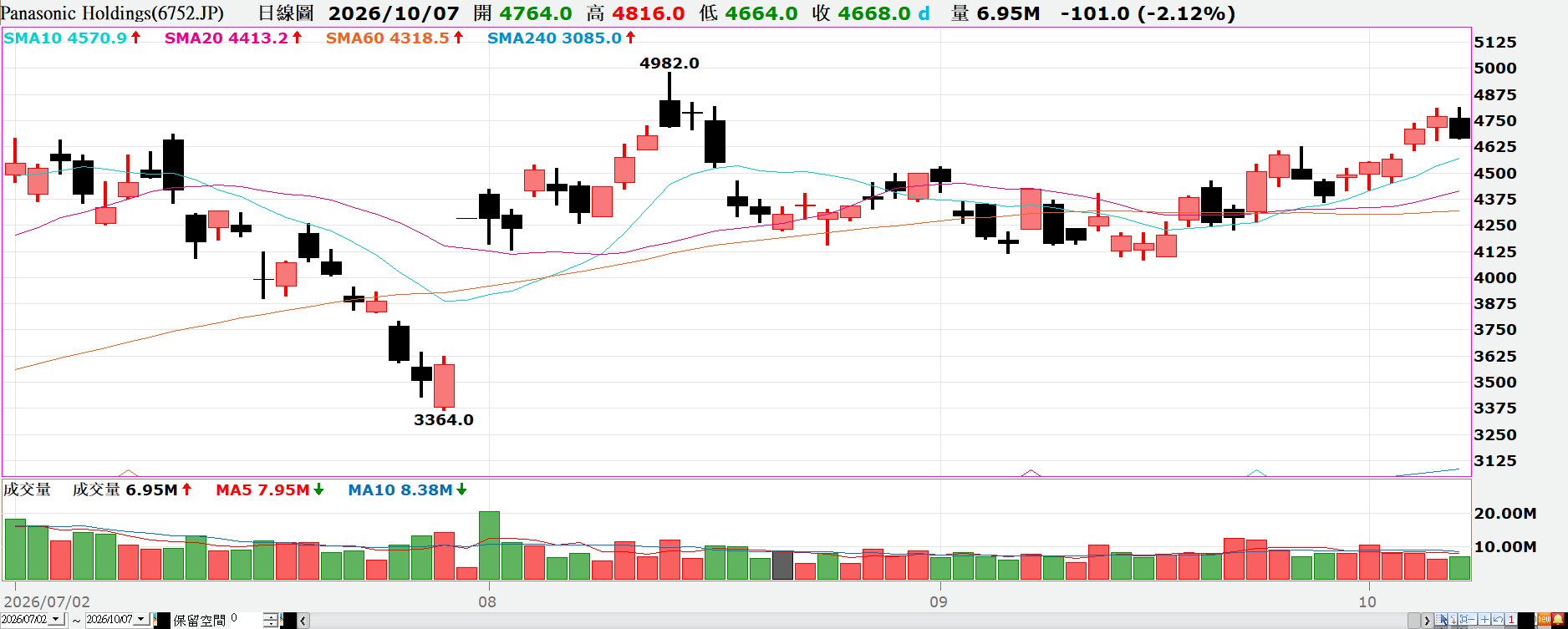This screenshot has height=629, width=1568.
Task: Click the MA10 8.38M volume label
Action: 400,490
